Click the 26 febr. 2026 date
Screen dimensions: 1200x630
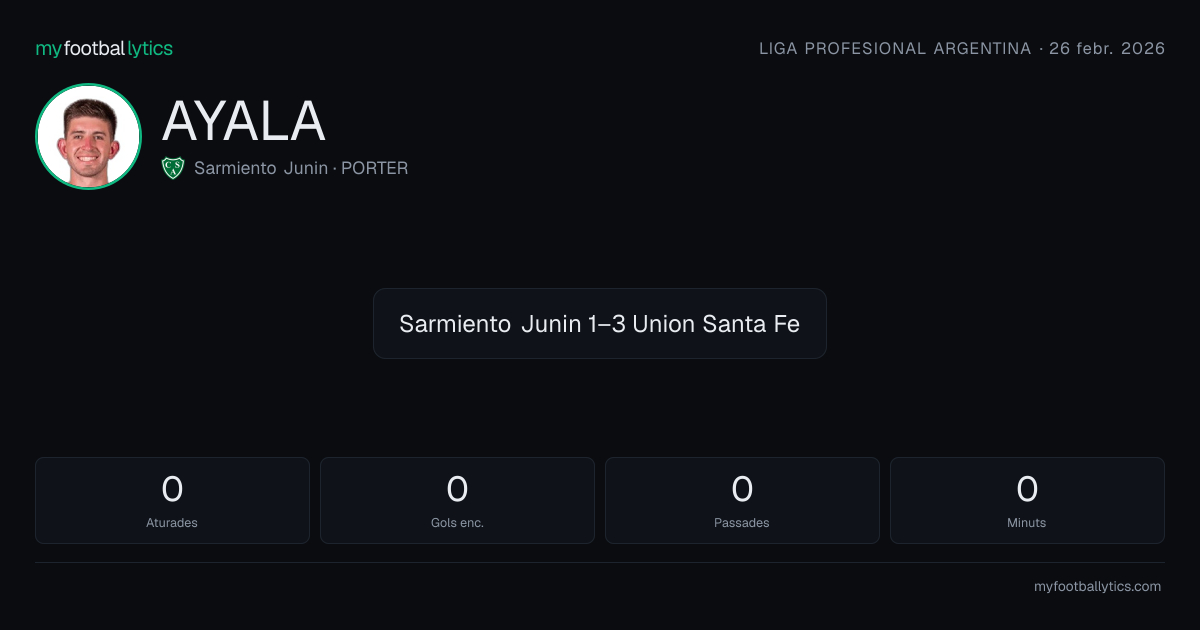(x=1107, y=49)
